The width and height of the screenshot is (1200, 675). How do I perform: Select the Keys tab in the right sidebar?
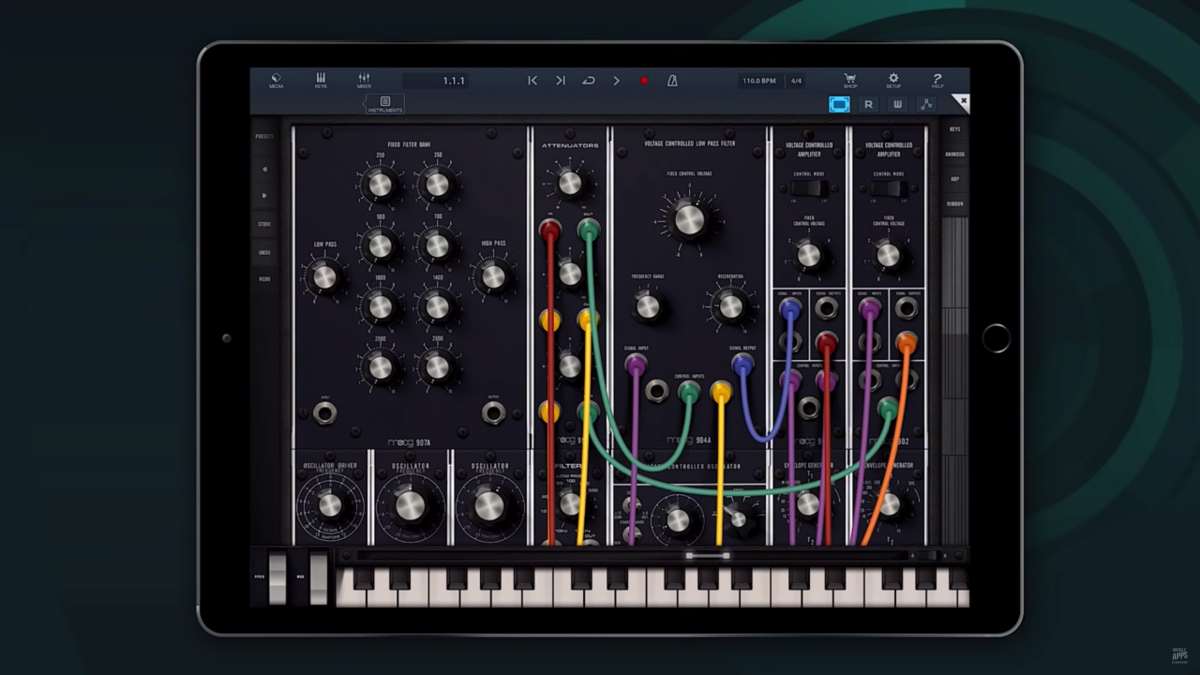click(955, 129)
